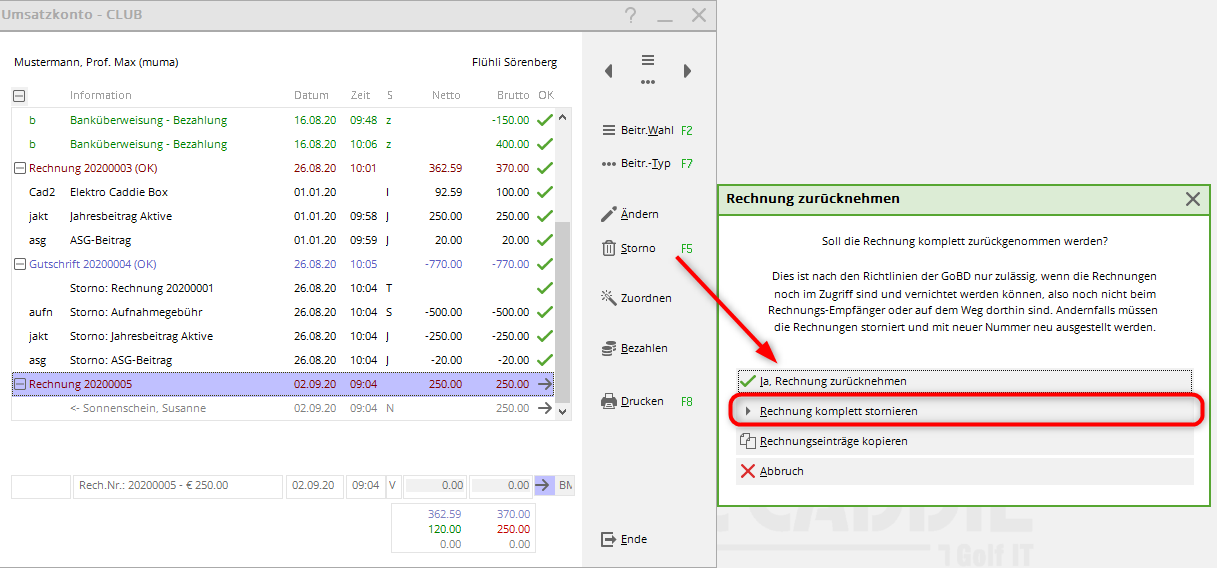This screenshot has height=568, width=1217.
Task: Go to previous account with left arrow
Action: coord(609,71)
